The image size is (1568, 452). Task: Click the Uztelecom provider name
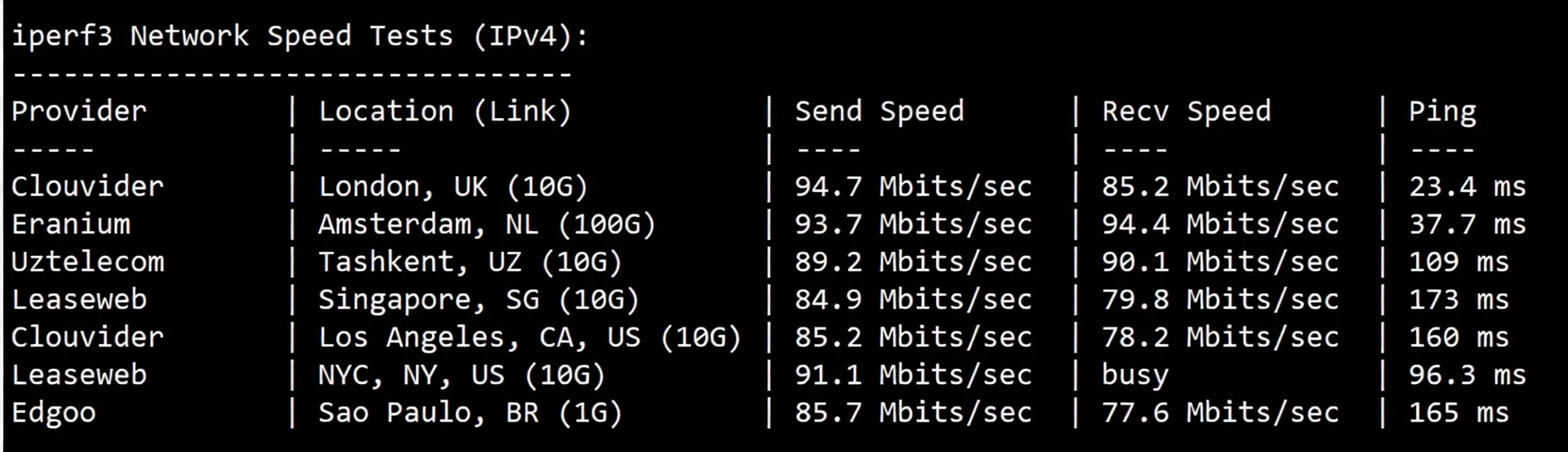pos(87,262)
